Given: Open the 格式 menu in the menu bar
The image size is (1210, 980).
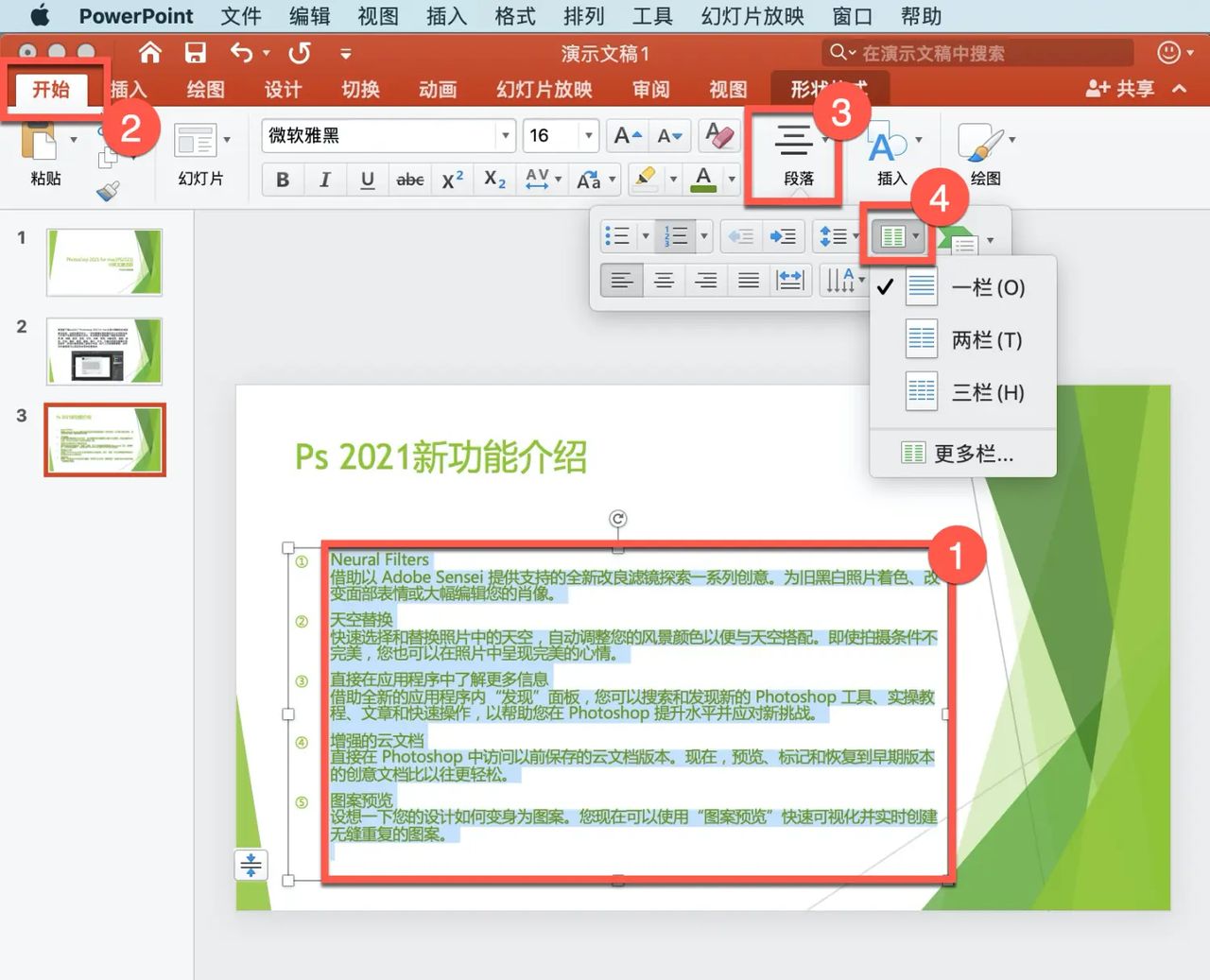Looking at the screenshot, I should coord(515,16).
